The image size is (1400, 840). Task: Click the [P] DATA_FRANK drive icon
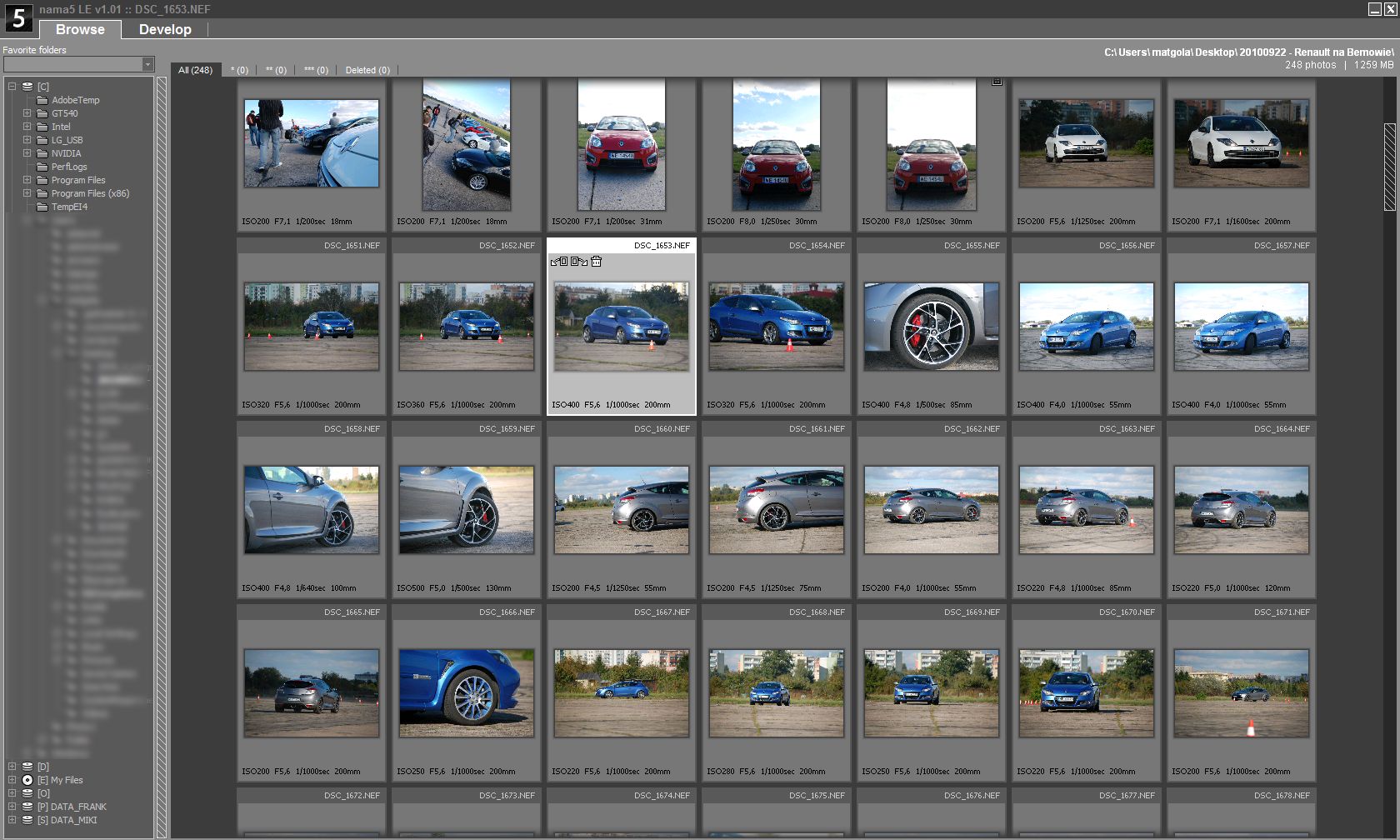click(27, 807)
